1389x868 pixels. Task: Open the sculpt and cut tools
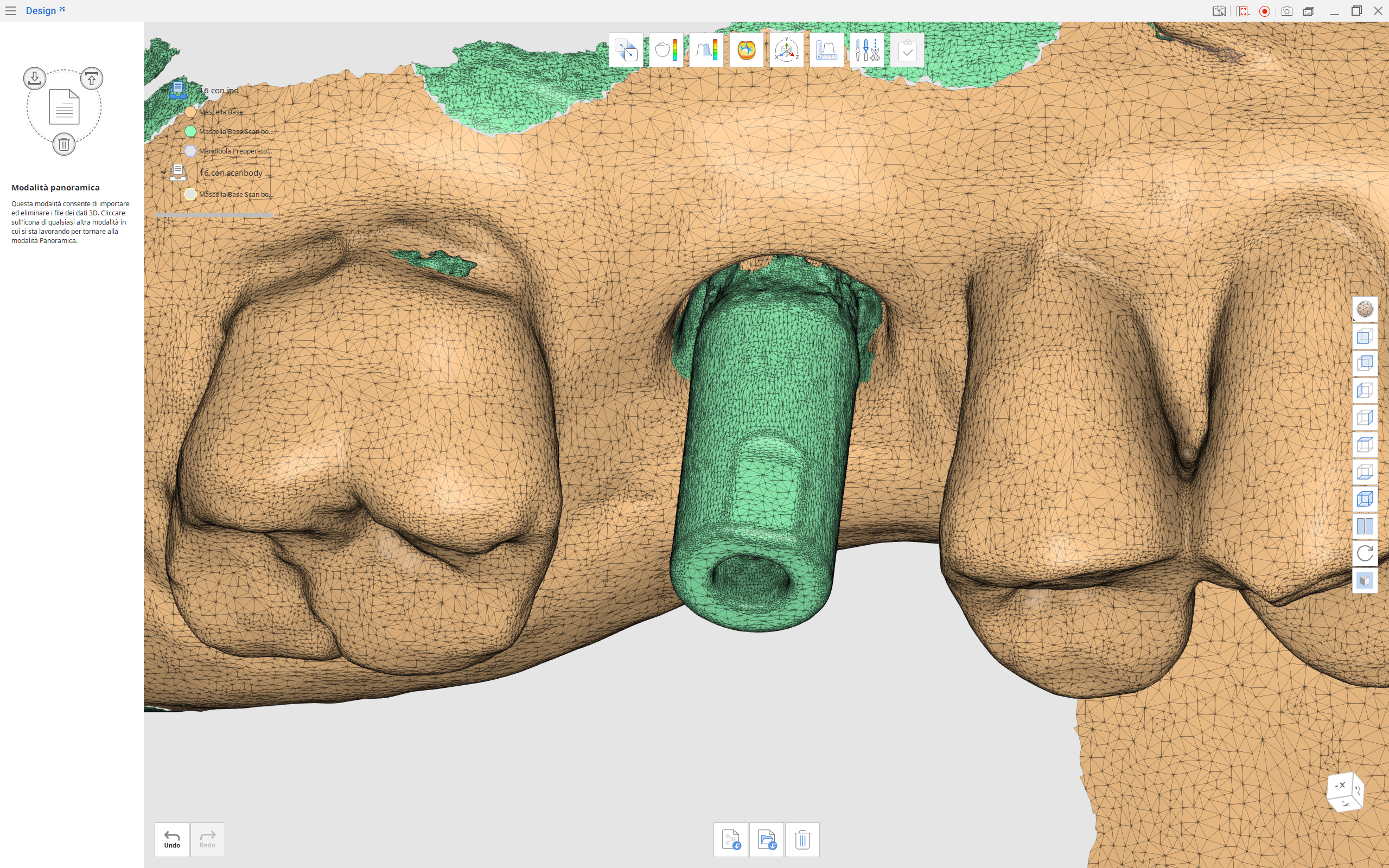point(866,50)
